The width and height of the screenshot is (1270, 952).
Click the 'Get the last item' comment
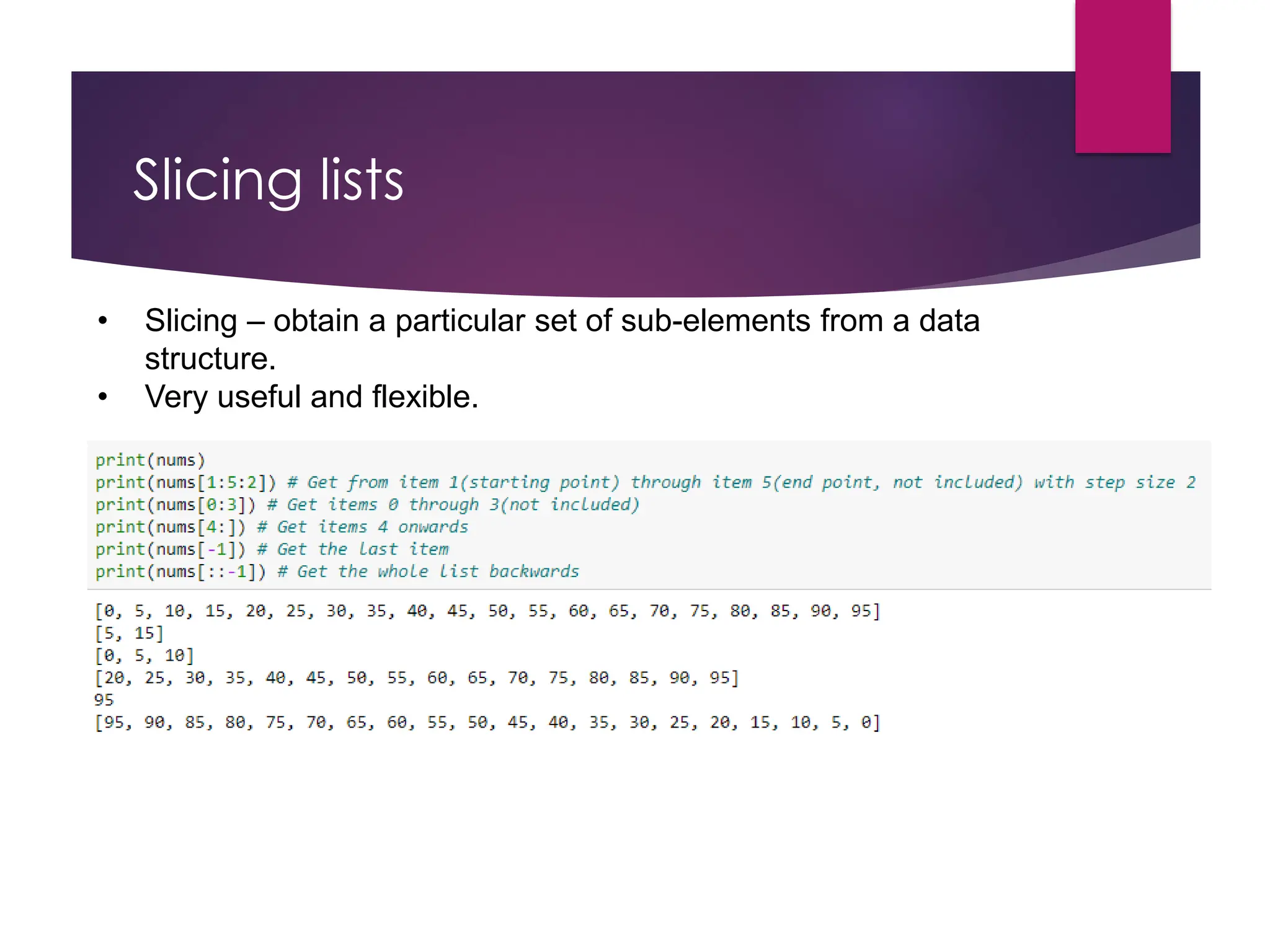362,549
